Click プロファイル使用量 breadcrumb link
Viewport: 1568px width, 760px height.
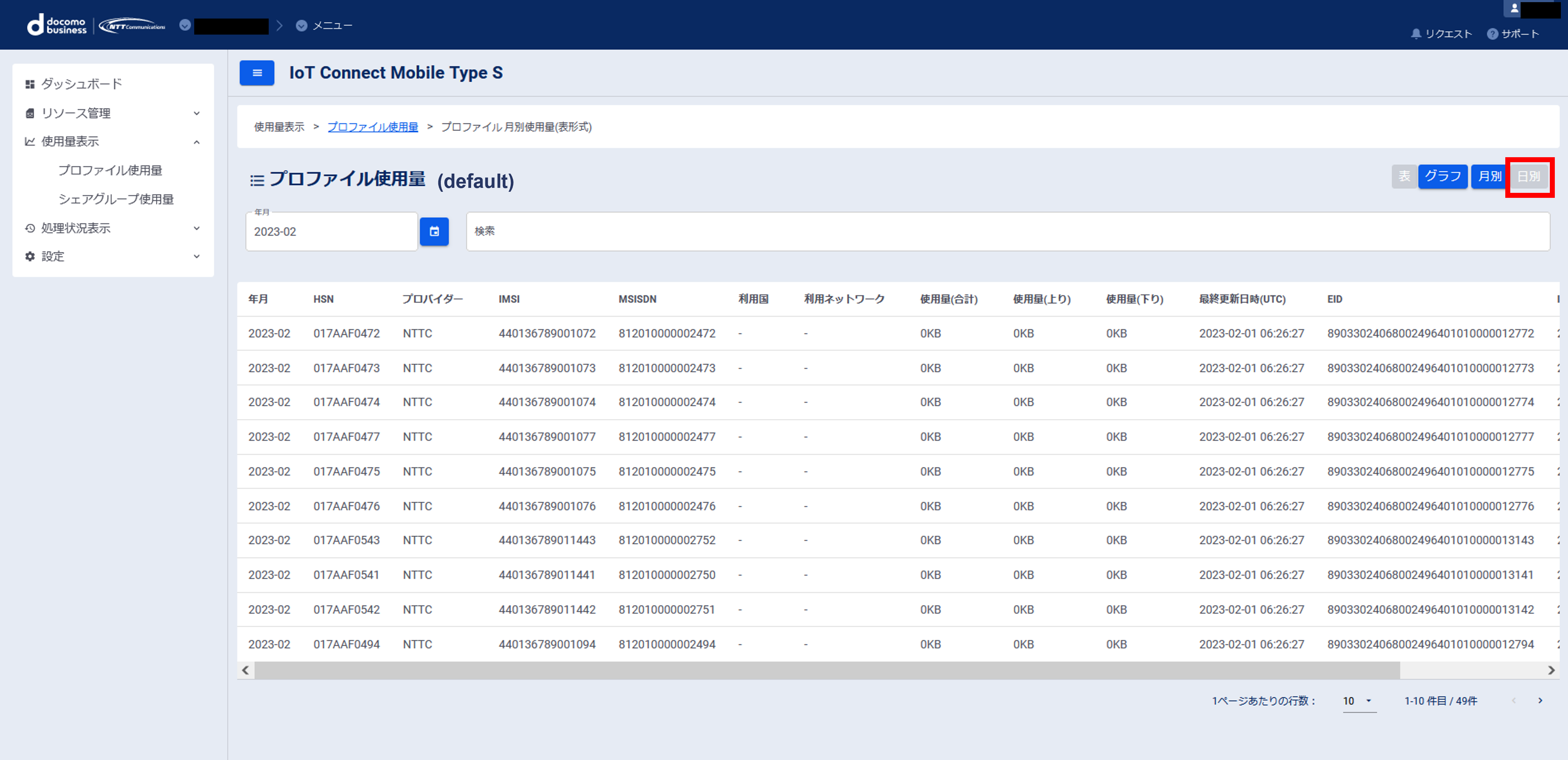pyautogui.click(x=372, y=127)
